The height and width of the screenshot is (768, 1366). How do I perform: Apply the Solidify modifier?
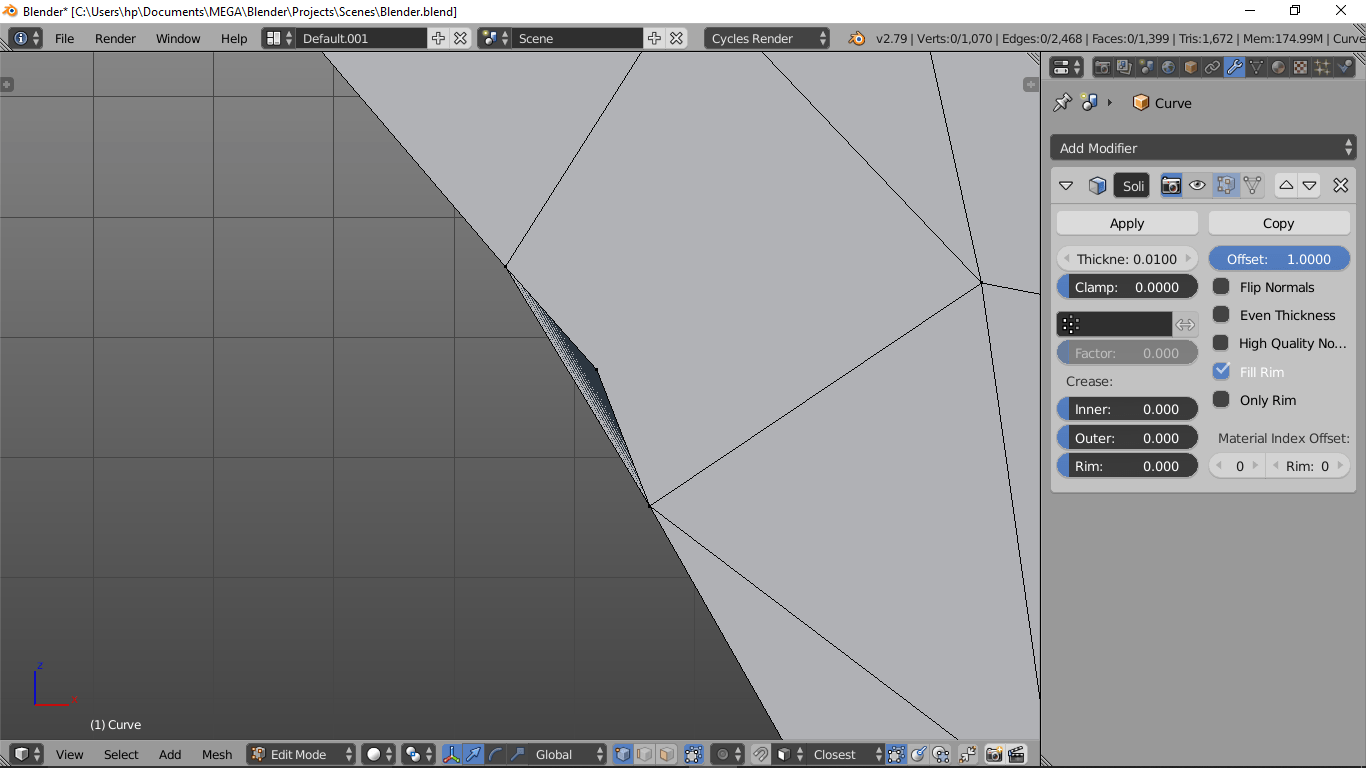click(x=1126, y=222)
